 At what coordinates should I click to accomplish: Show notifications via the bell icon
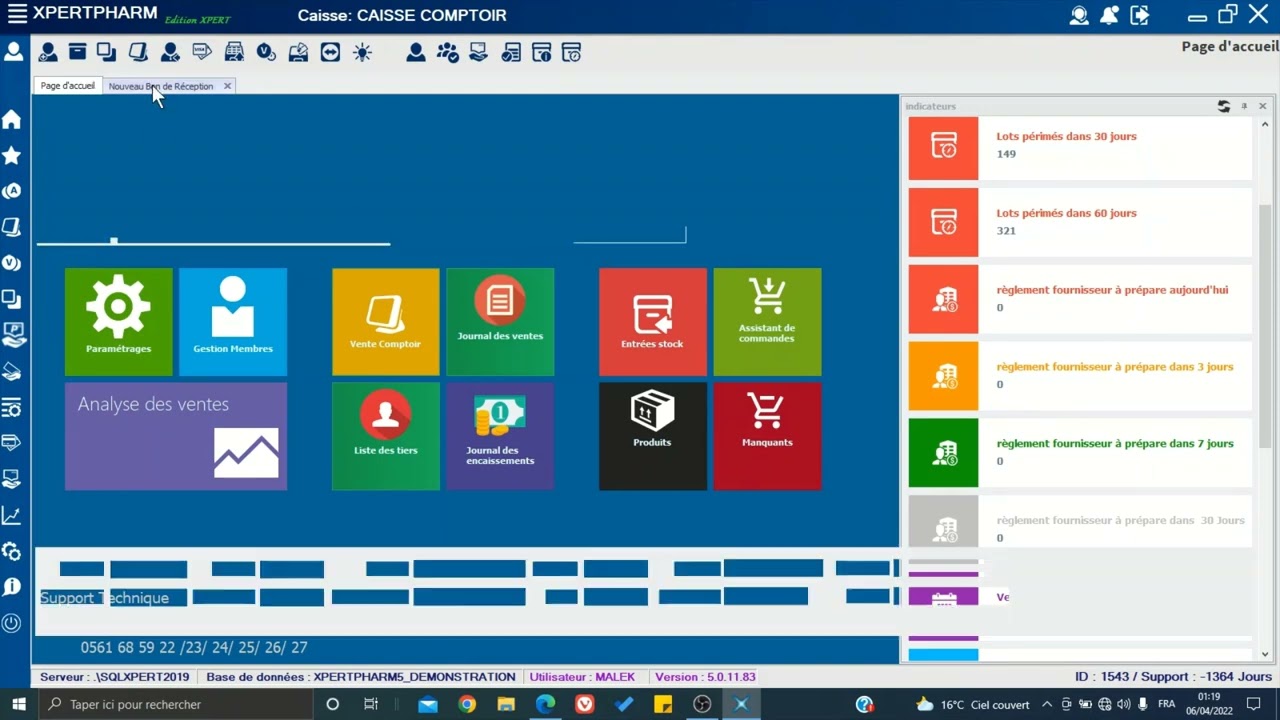[1109, 15]
